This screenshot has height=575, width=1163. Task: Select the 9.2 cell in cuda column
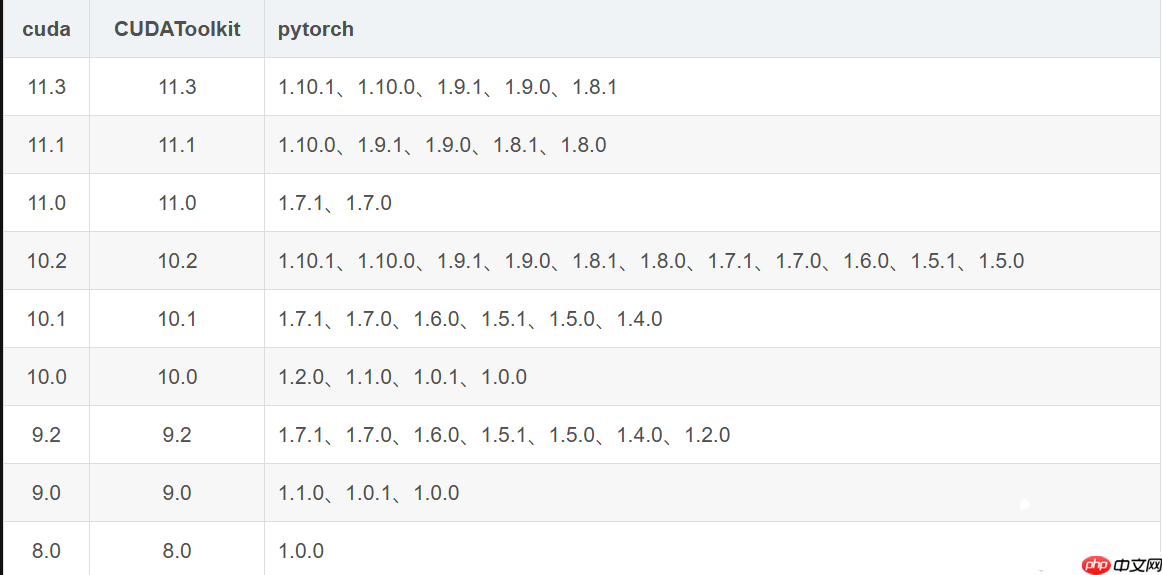tap(46, 435)
